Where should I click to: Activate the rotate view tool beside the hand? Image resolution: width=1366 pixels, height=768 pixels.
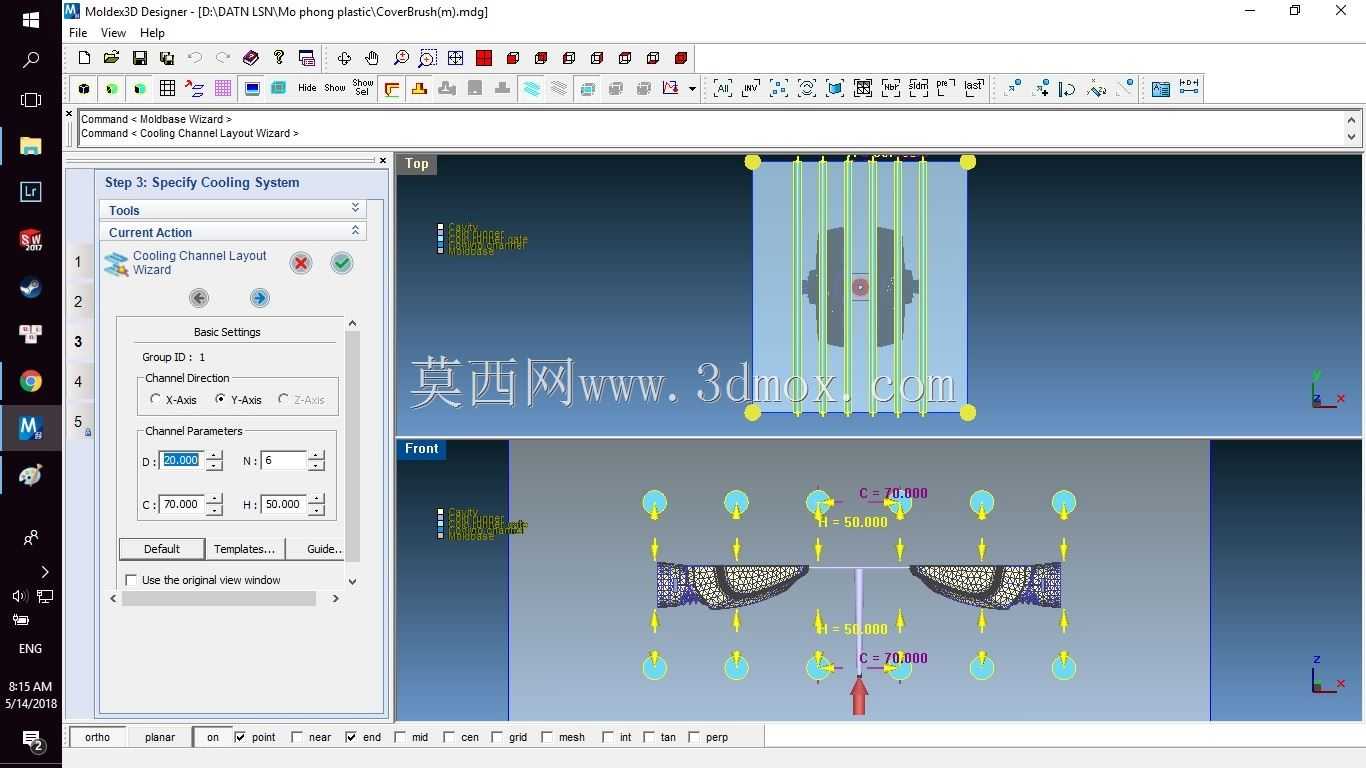point(344,58)
